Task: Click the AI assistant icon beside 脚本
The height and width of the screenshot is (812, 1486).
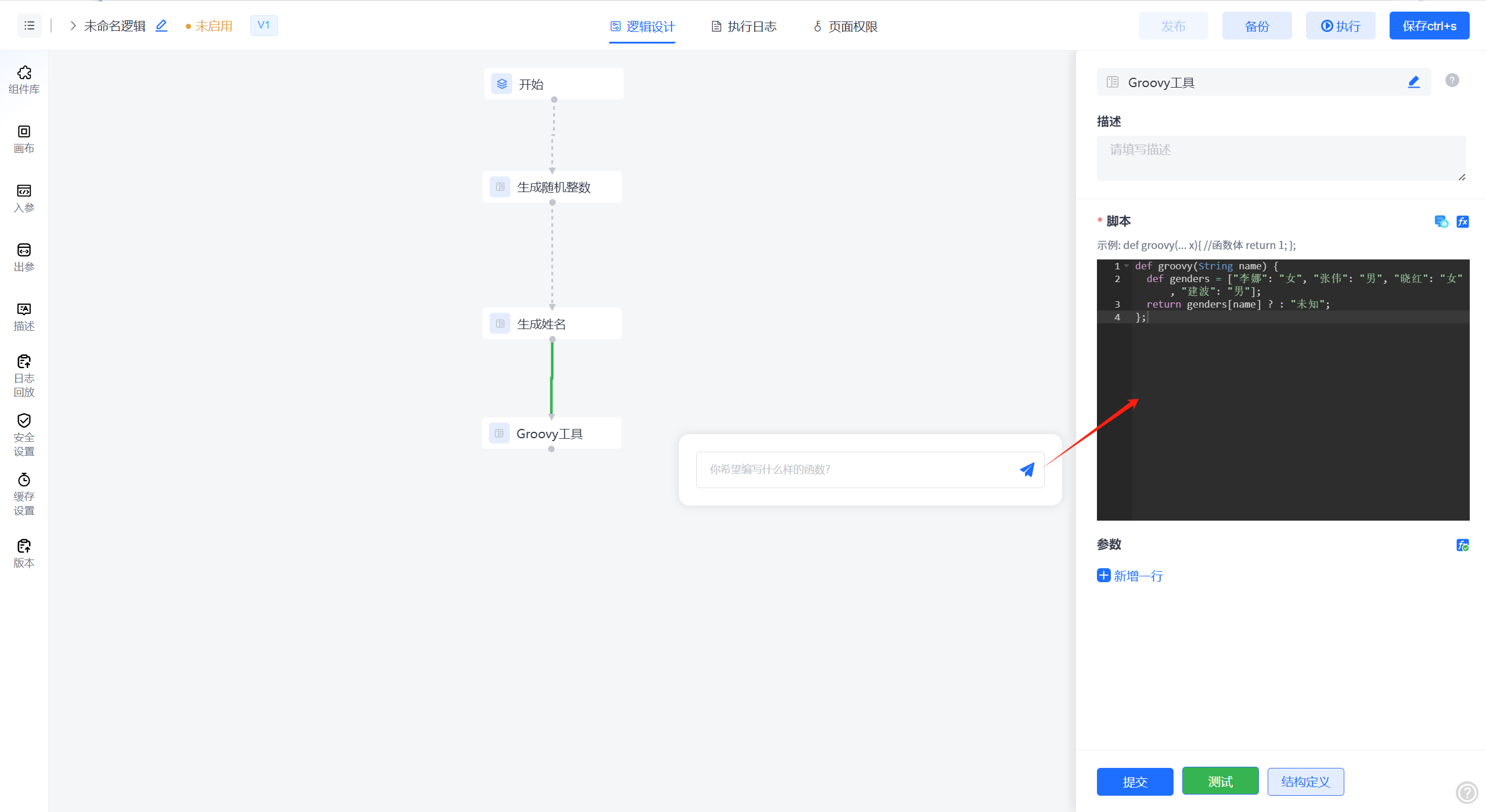Action: [1441, 221]
